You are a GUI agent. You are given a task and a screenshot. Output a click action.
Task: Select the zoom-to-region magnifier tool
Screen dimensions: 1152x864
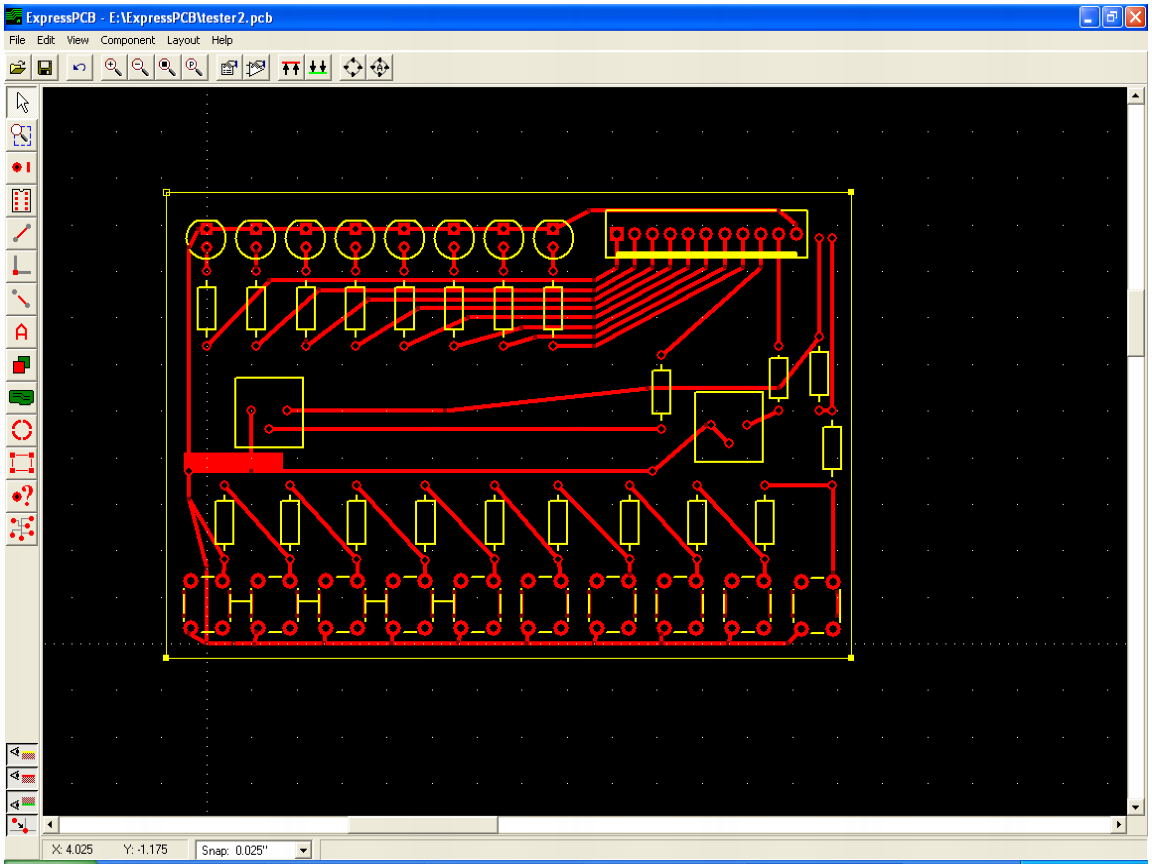tap(22, 135)
